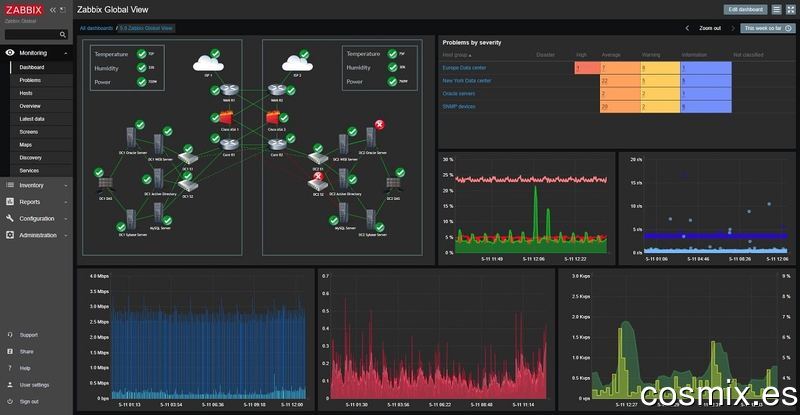Click Average cell showing 22 for New York
The width and height of the screenshot is (800, 415).
pos(620,81)
